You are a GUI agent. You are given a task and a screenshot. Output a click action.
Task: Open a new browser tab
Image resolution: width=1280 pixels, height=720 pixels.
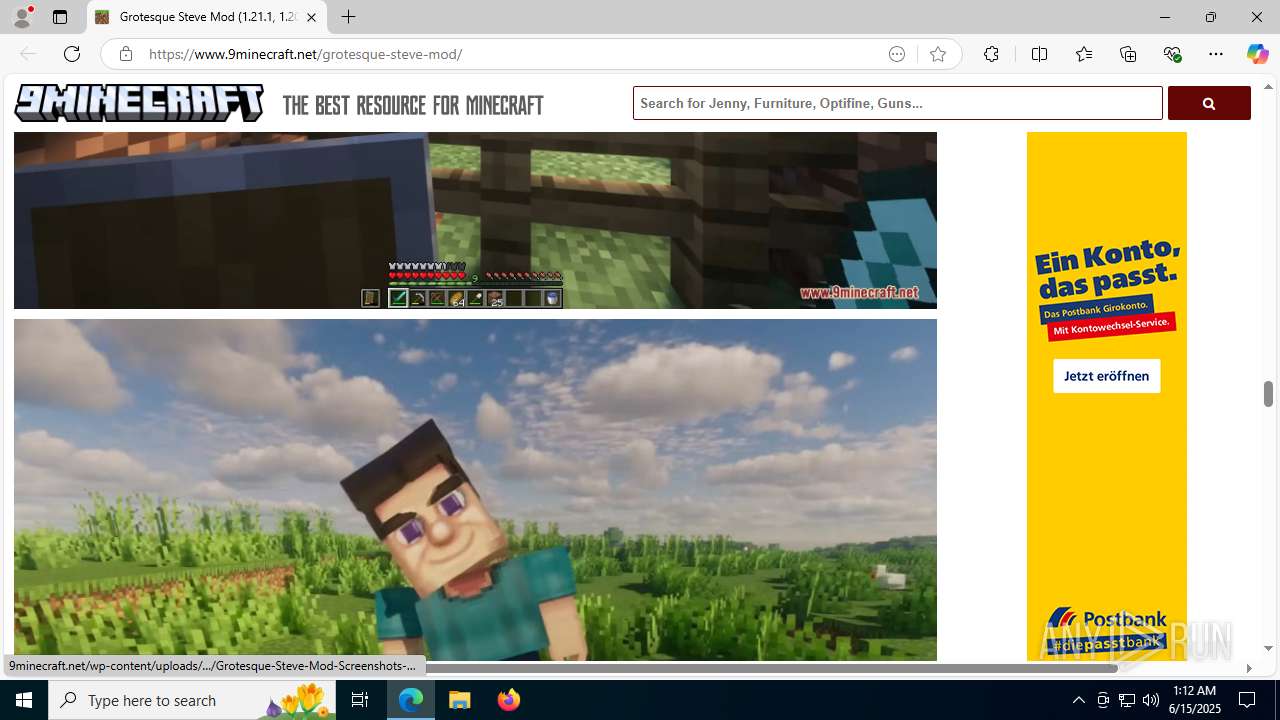click(x=348, y=17)
